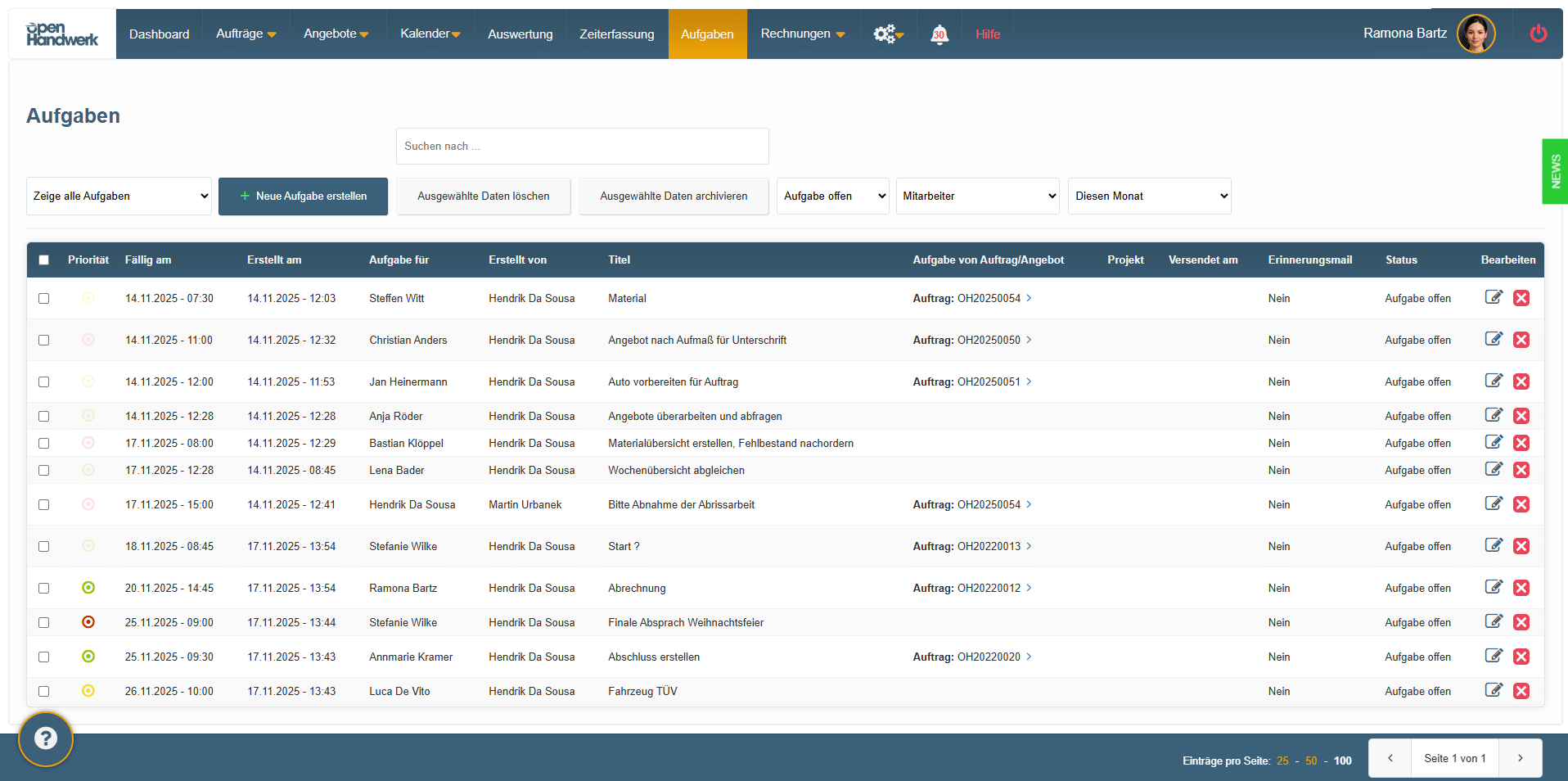Click Neue Aufgabe erstellen button

tap(303, 196)
